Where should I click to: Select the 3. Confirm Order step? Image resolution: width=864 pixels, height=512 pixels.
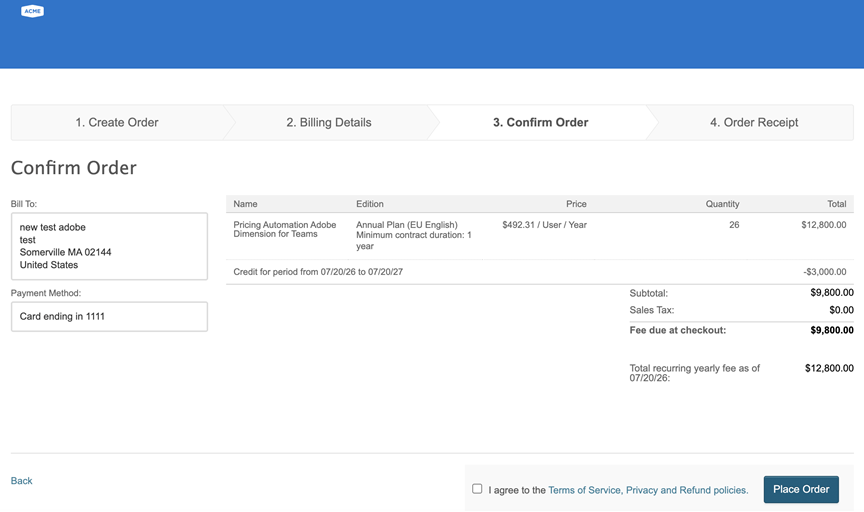coord(540,122)
